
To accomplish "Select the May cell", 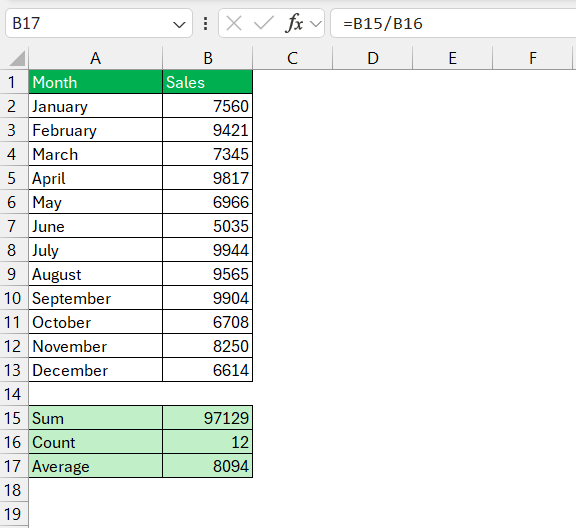I will (96, 202).
